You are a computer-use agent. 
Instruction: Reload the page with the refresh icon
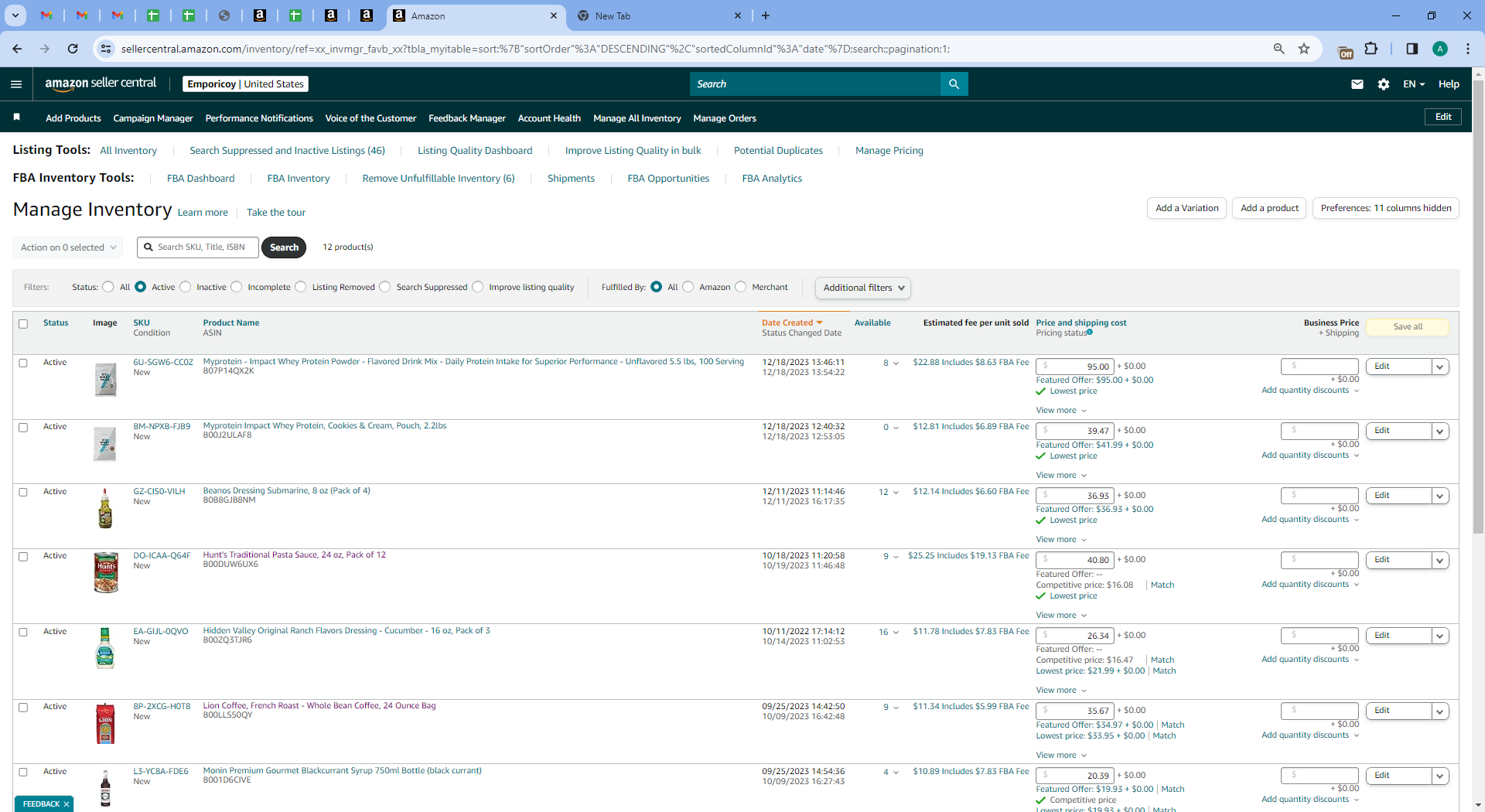[73, 49]
